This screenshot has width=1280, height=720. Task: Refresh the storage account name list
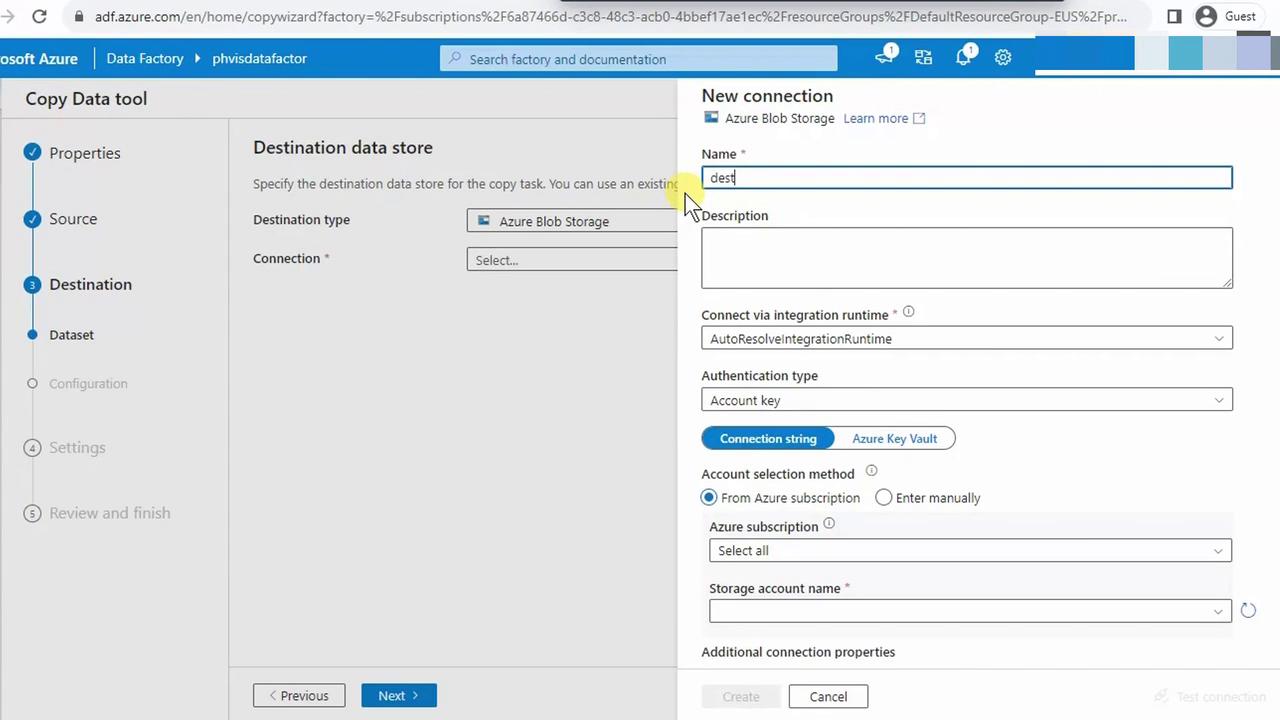point(1248,610)
